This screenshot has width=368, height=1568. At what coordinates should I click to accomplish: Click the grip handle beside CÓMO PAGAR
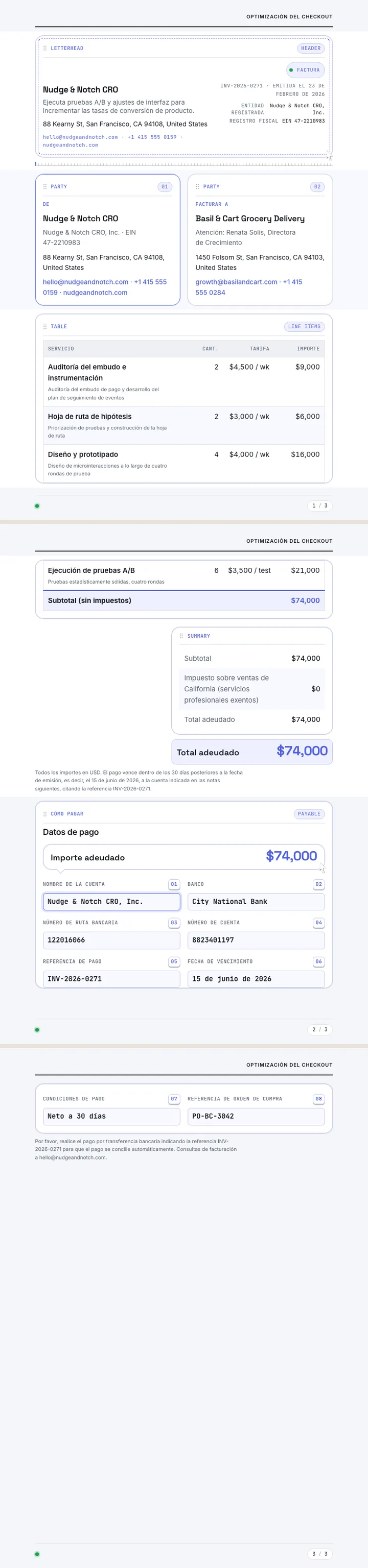click(45, 814)
